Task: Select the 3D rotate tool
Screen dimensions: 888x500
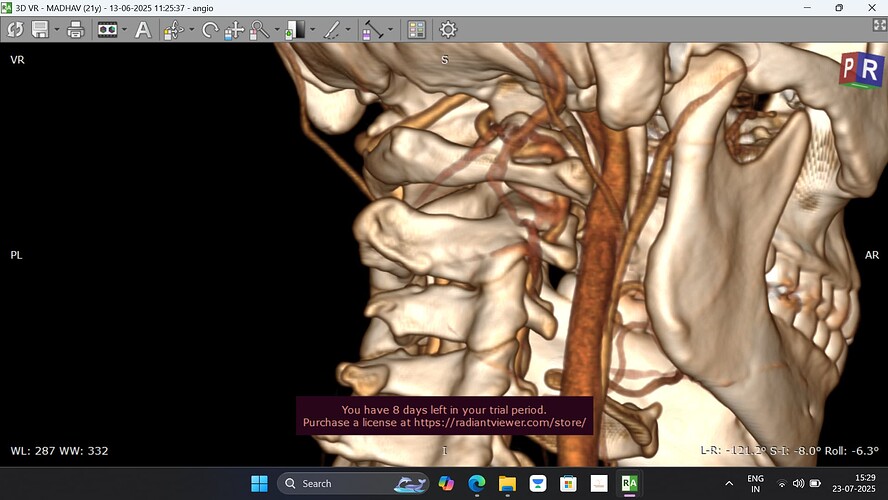Action: click(x=174, y=30)
